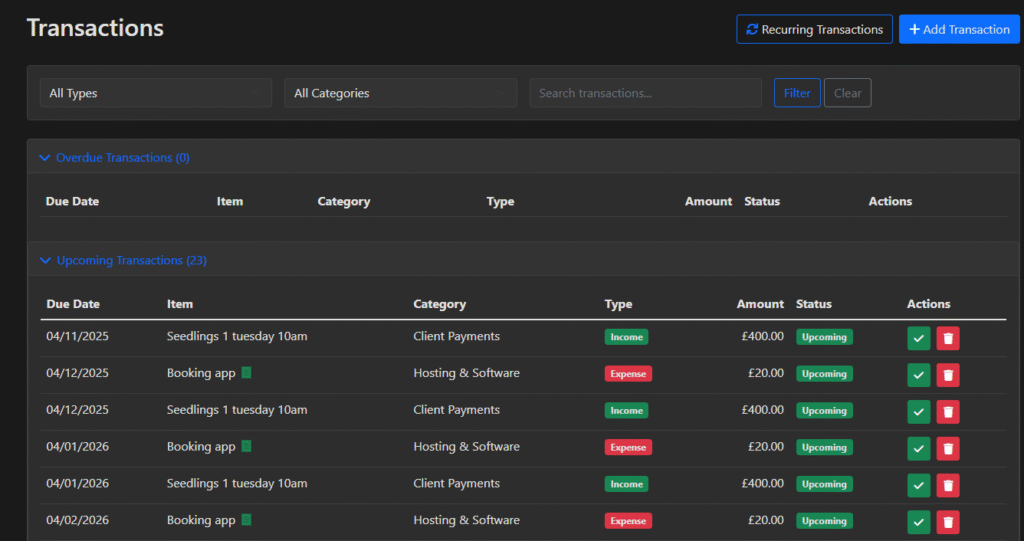Click the Add Transaction button
Viewport: 1024px width, 541px height.
point(959,29)
